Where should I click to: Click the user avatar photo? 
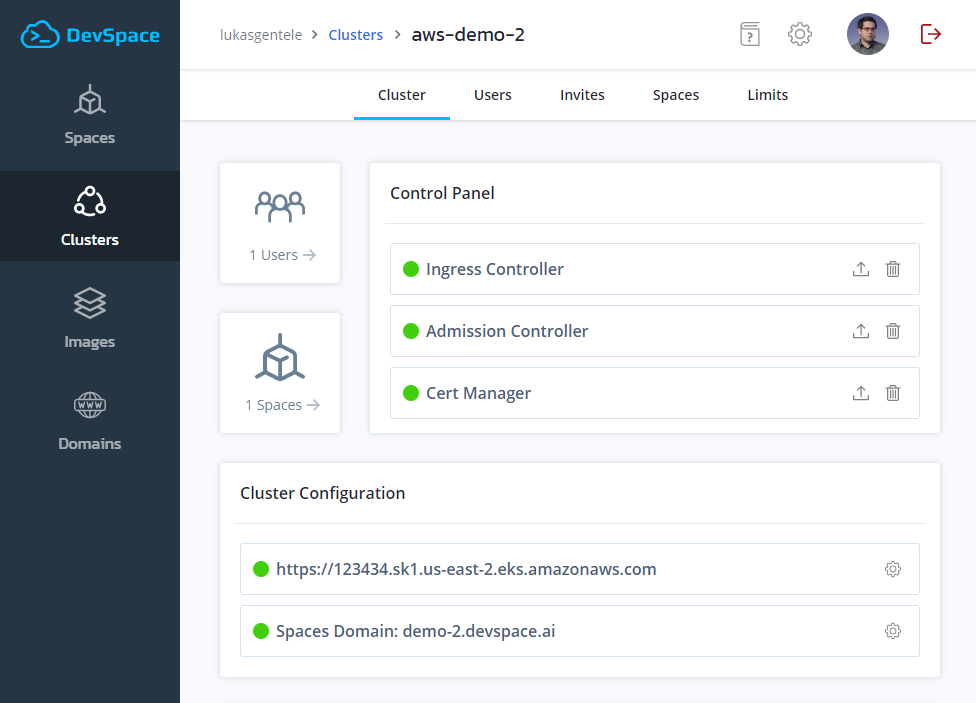point(868,34)
